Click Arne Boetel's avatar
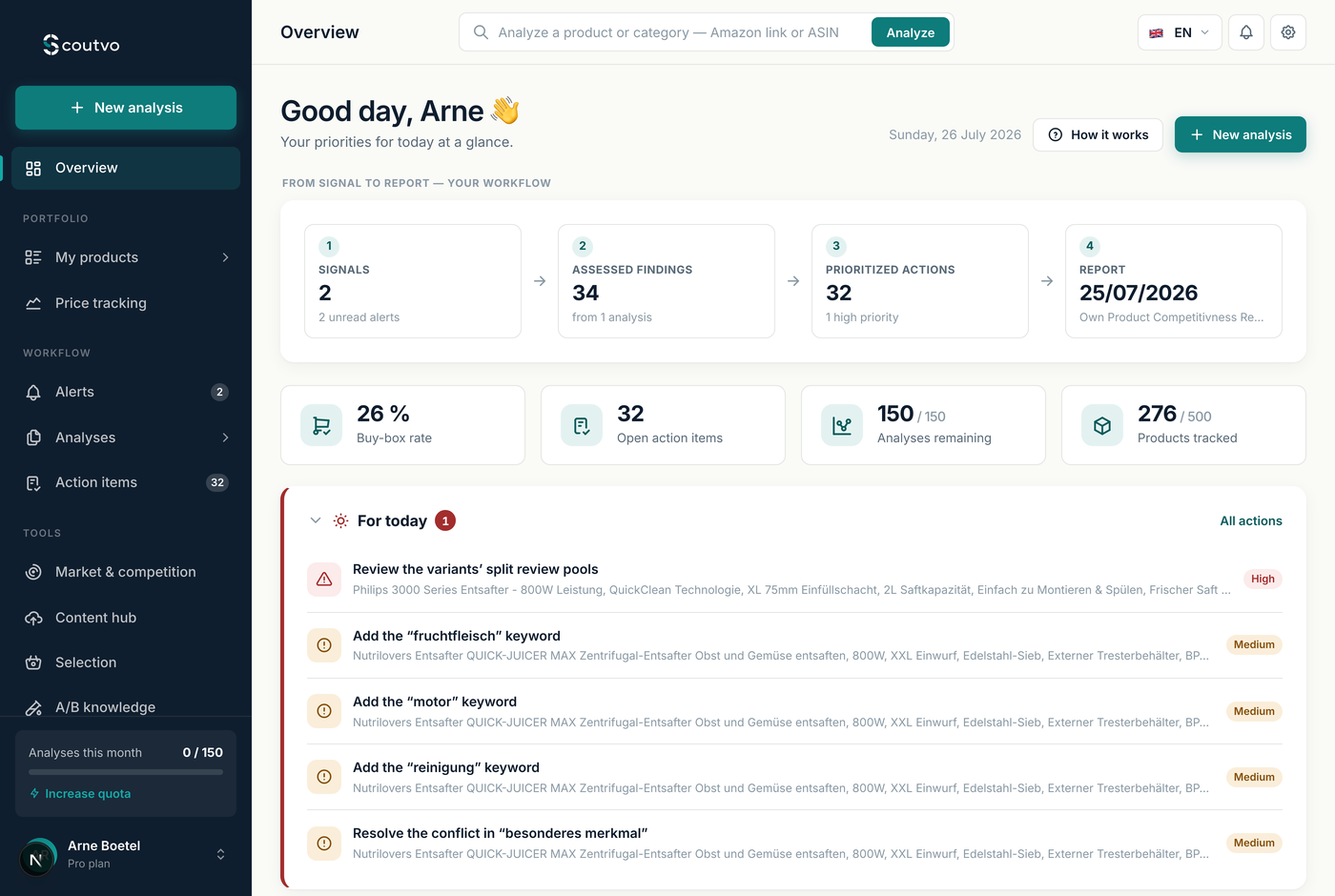The width and height of the screenshot is (1335, 896). pyautogui.click(x=38, y=857)
